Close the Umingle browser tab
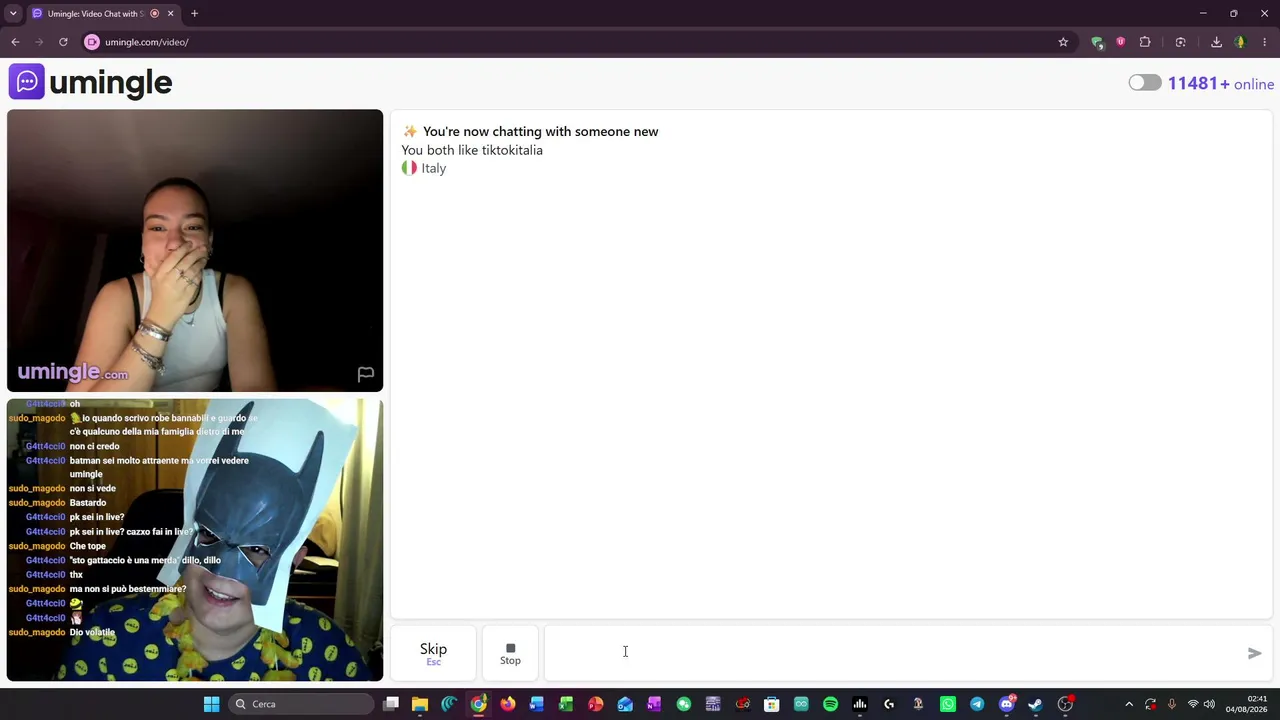 [x=170, y=14]
